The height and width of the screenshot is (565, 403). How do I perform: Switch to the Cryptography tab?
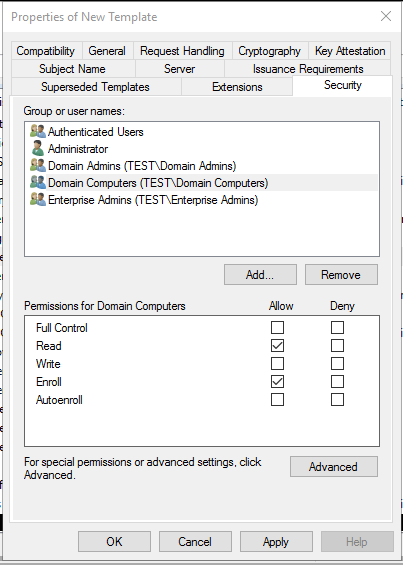(270, 51)
